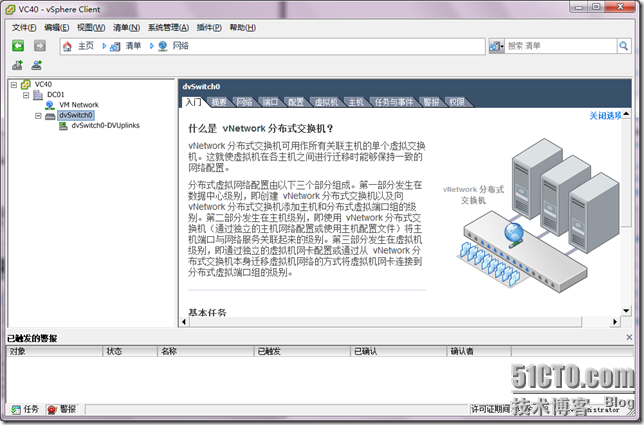Image resolution: width=644 pixels, height=425 pixels.
Task: Click the 任务 status bar button
Action: [25, 409]
